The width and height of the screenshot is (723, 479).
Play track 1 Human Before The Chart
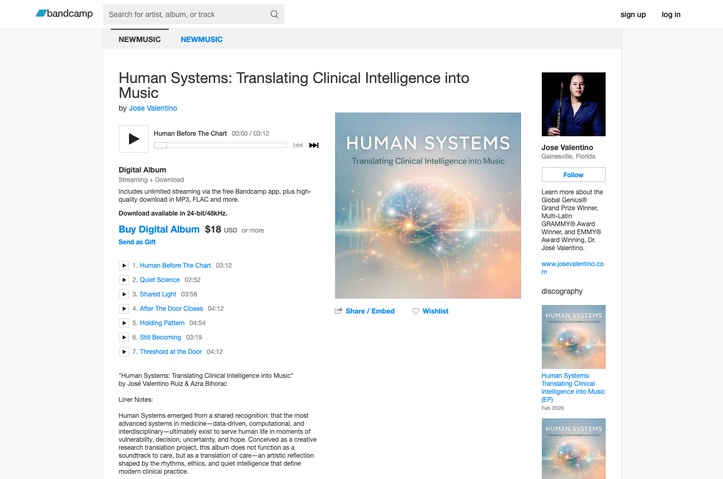coord(124,266)
